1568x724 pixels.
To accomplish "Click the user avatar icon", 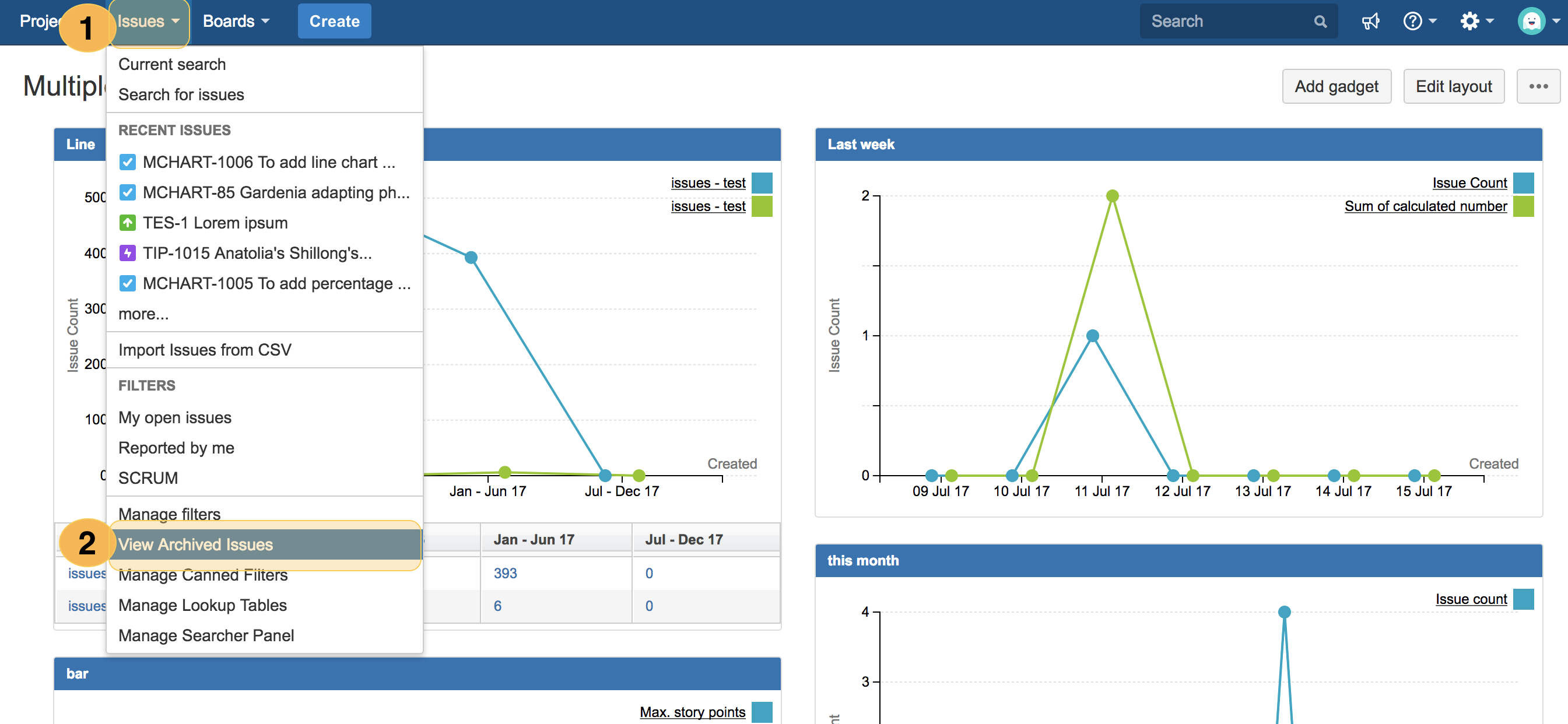I will [x=1531, y=22].
